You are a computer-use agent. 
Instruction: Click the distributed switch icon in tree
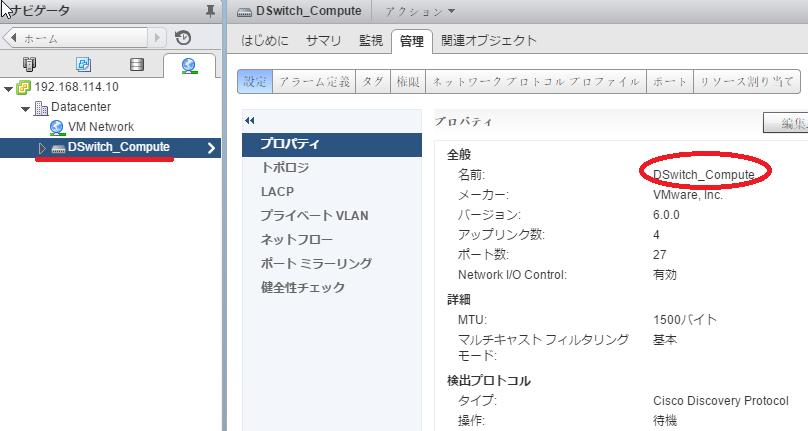[59, 148]
